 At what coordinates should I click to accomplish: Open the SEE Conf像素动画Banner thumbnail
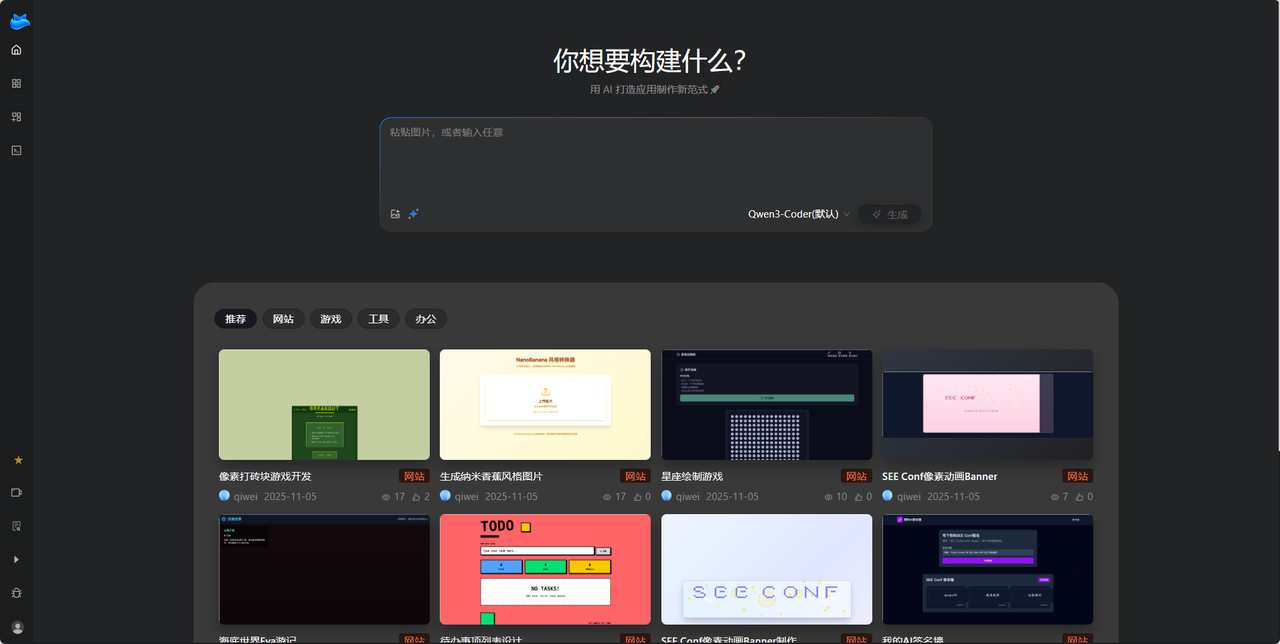tap(987, 404)
